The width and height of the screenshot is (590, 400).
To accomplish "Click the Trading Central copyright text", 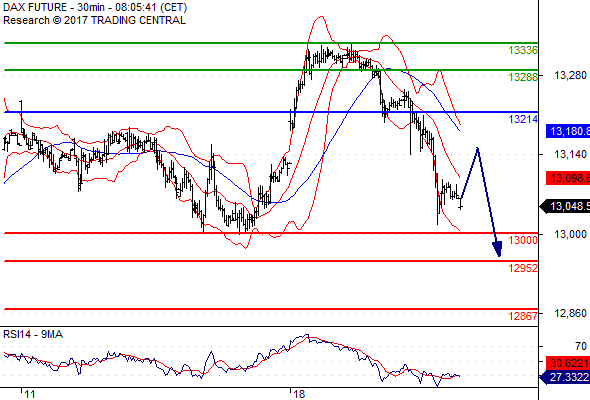I will 94,20.
